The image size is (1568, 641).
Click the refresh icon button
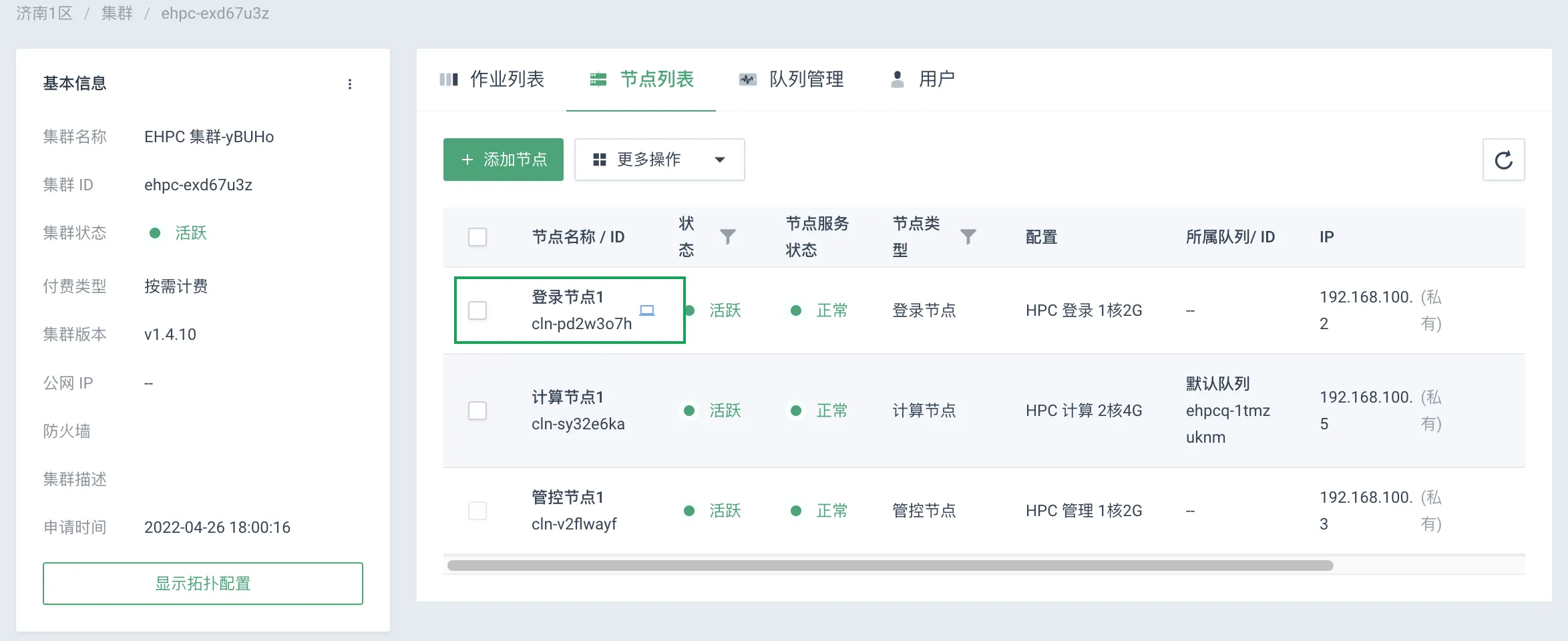point(1503,160)
